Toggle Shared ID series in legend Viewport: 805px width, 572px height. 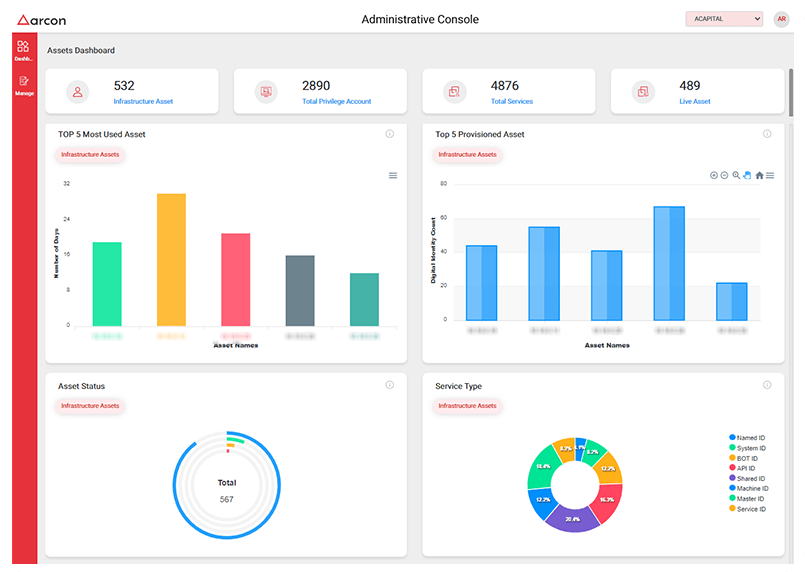click(x=752, y=478)
